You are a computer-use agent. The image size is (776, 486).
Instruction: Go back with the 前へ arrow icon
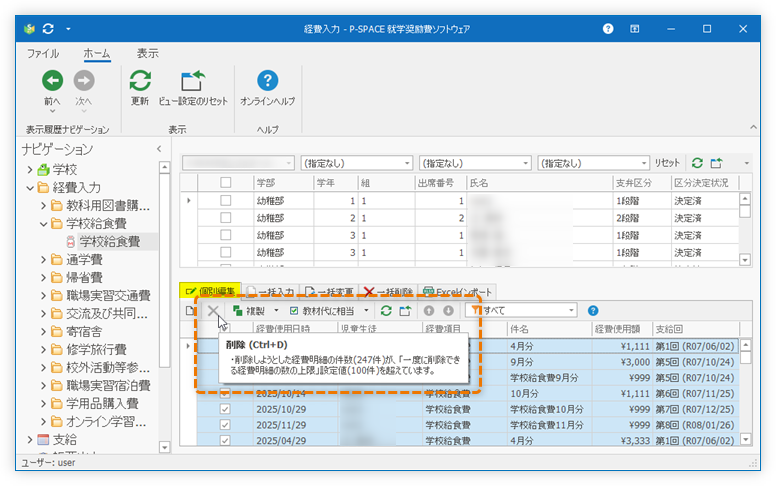52,82
